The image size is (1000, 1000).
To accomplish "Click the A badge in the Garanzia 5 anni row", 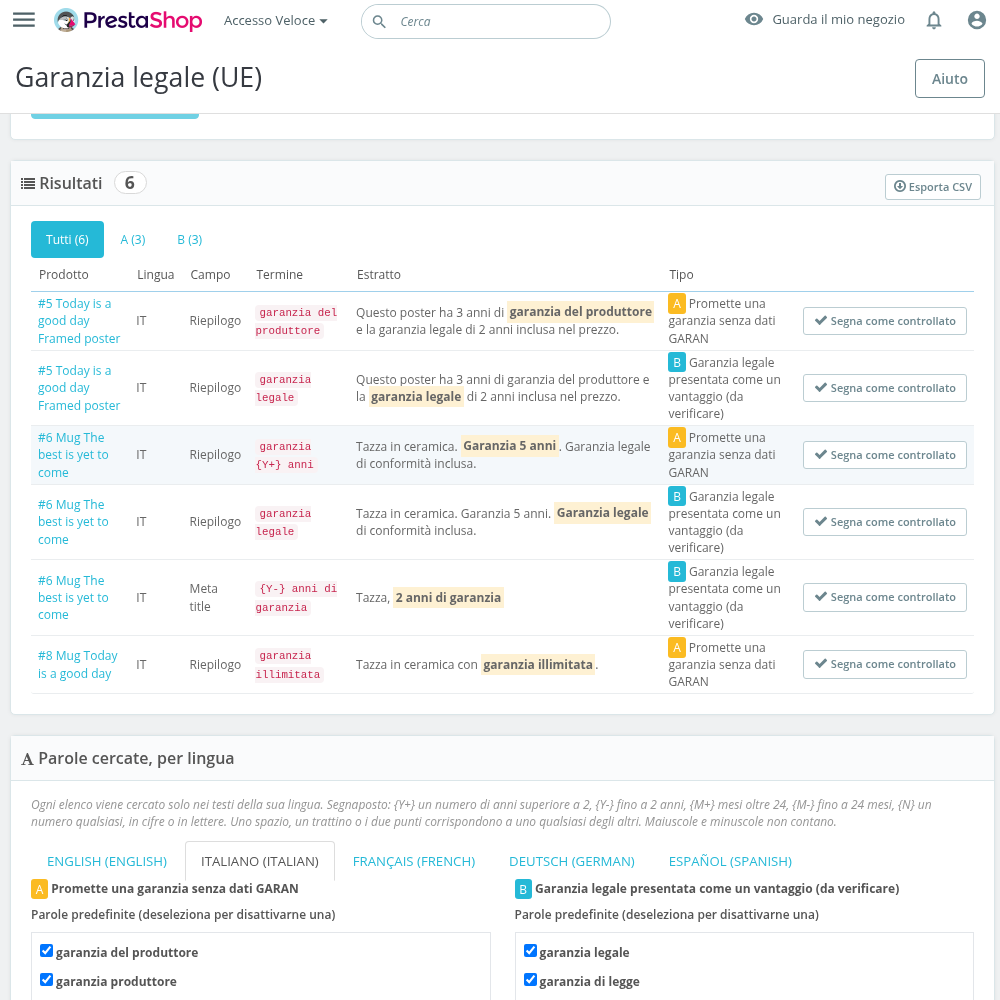I will tap(677, 437).
